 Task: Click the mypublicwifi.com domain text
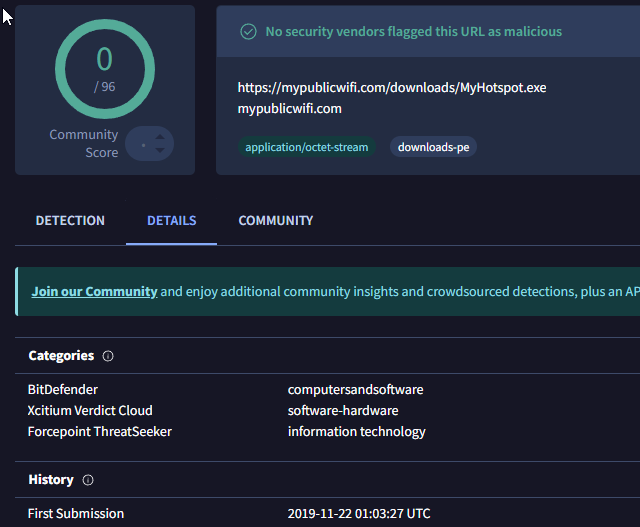290,108
